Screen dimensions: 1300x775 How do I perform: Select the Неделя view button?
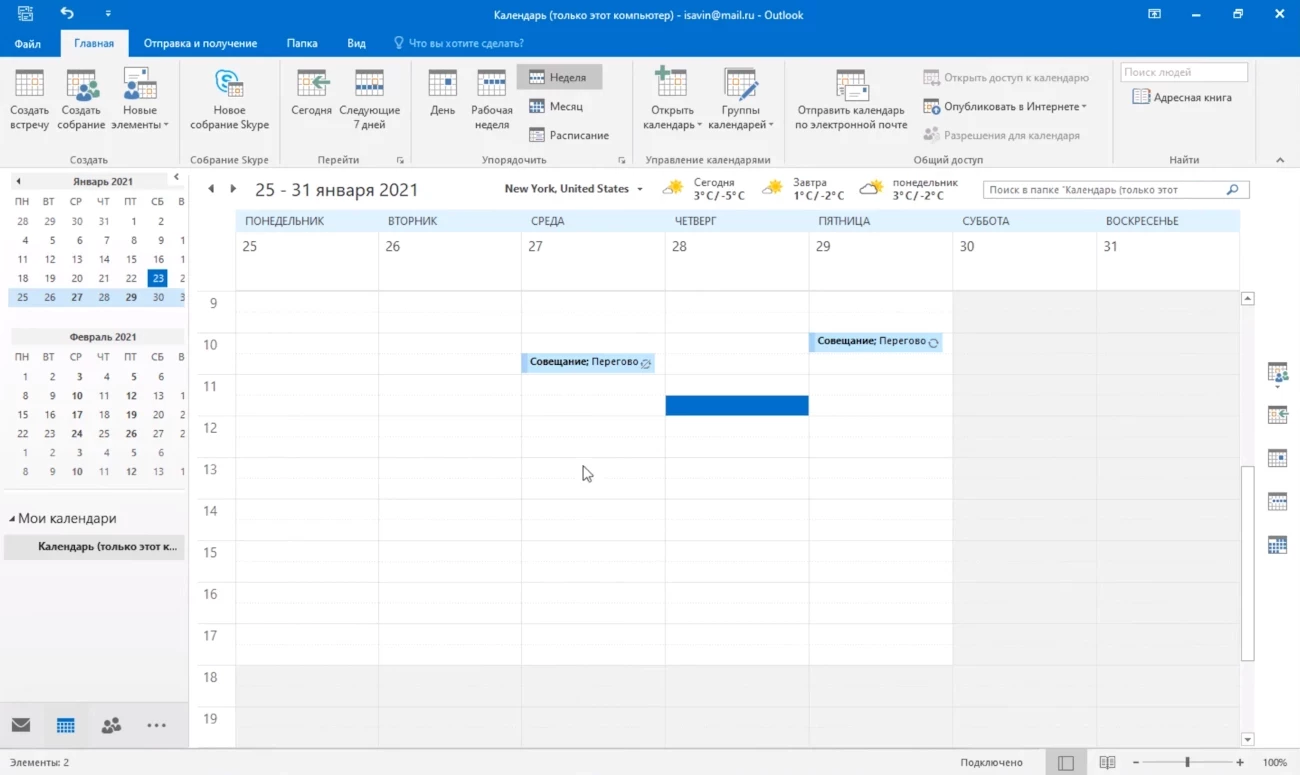(560, 77)
